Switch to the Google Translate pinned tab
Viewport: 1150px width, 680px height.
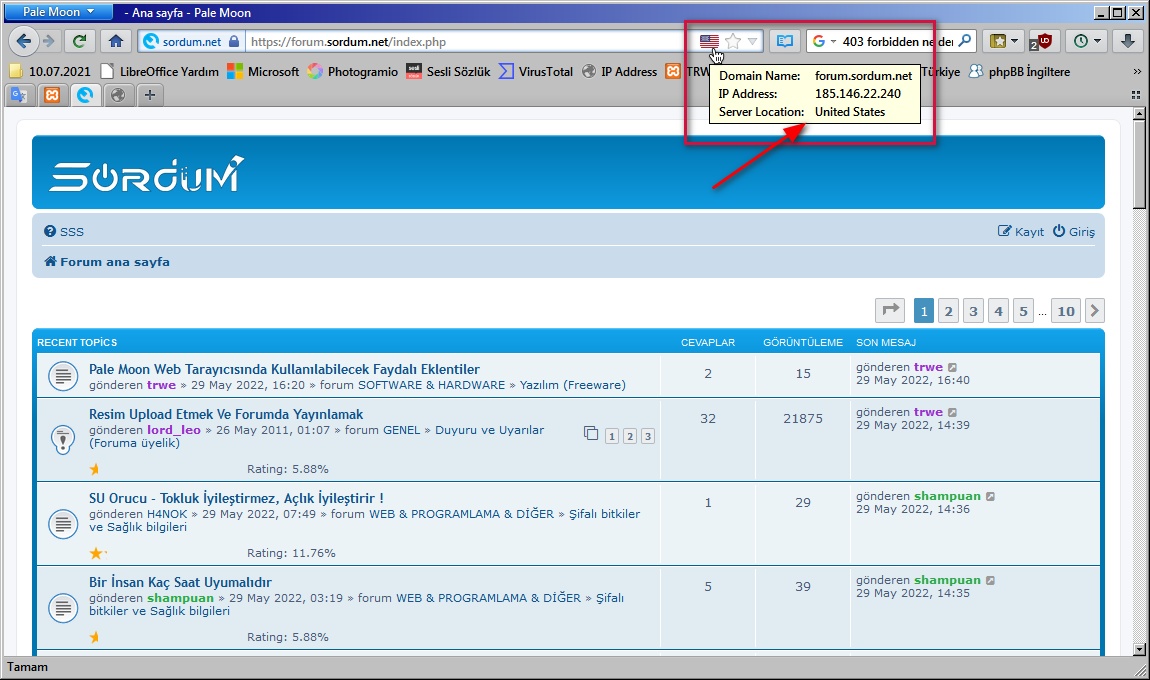coord(19,95)
